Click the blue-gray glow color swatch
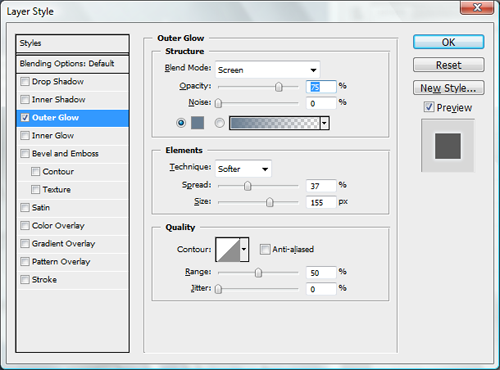500x370 pixels. tap(197, 123)
